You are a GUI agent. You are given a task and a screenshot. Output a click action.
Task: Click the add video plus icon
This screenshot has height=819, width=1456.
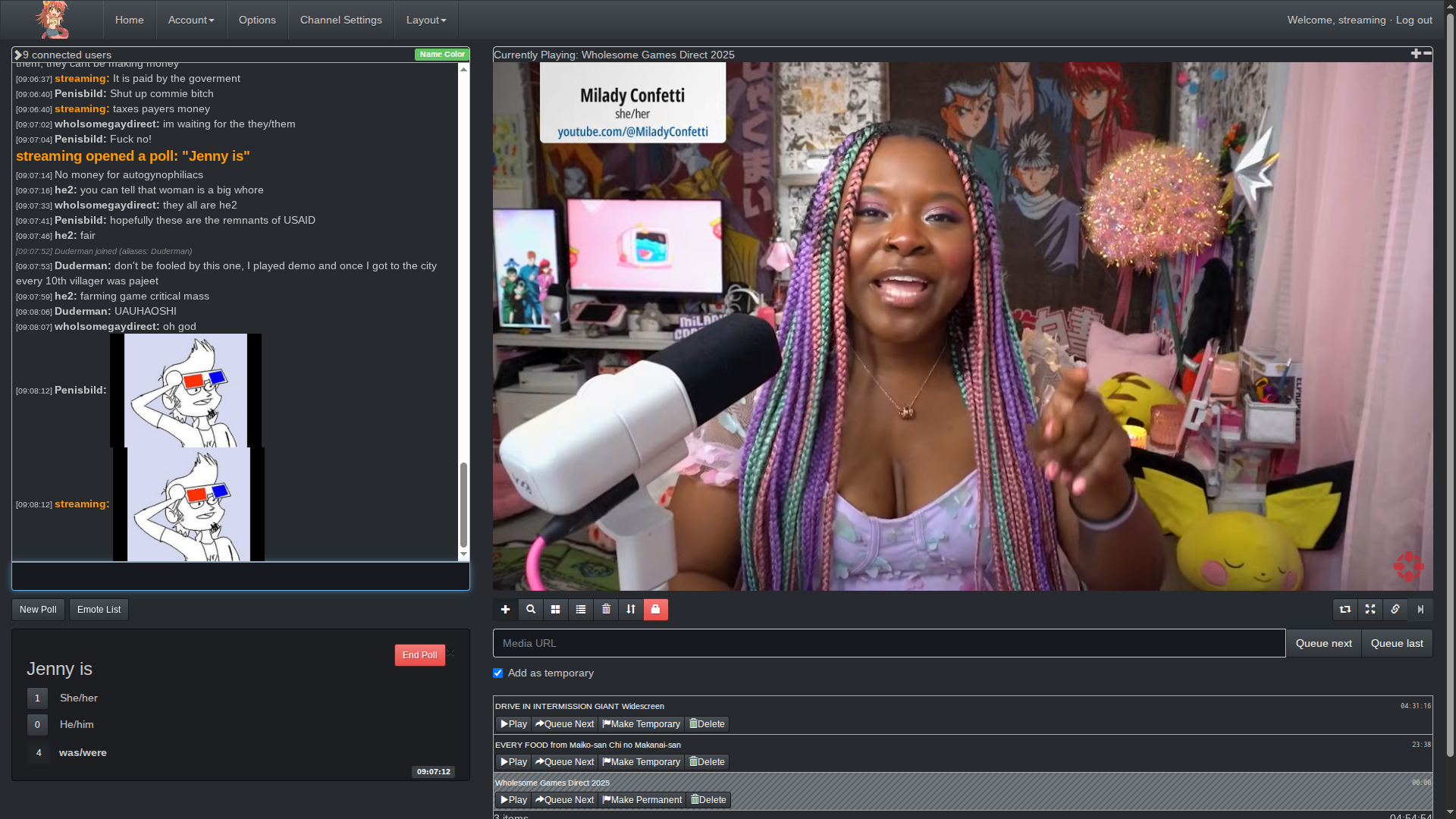pyautogui.click(x=505, y=610)
